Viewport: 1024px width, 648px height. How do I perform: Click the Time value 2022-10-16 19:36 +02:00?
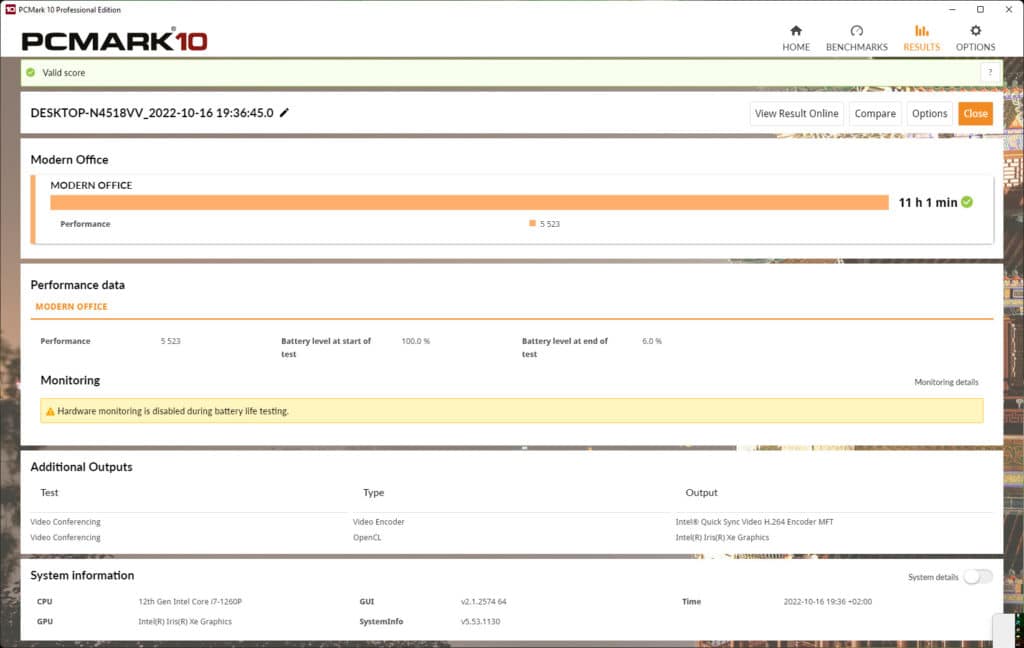tap(827, 602)
